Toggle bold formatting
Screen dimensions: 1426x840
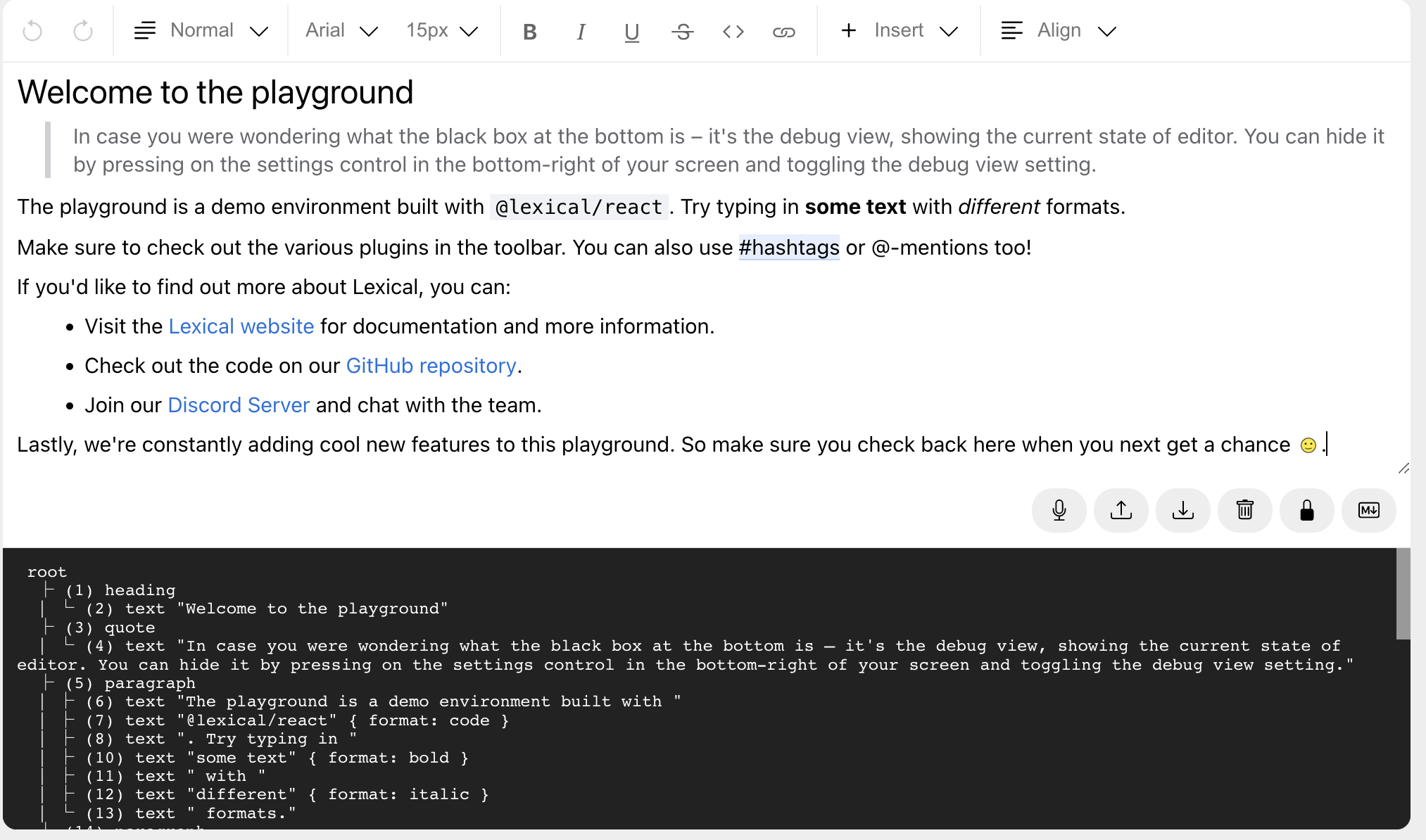click(530, 32)
